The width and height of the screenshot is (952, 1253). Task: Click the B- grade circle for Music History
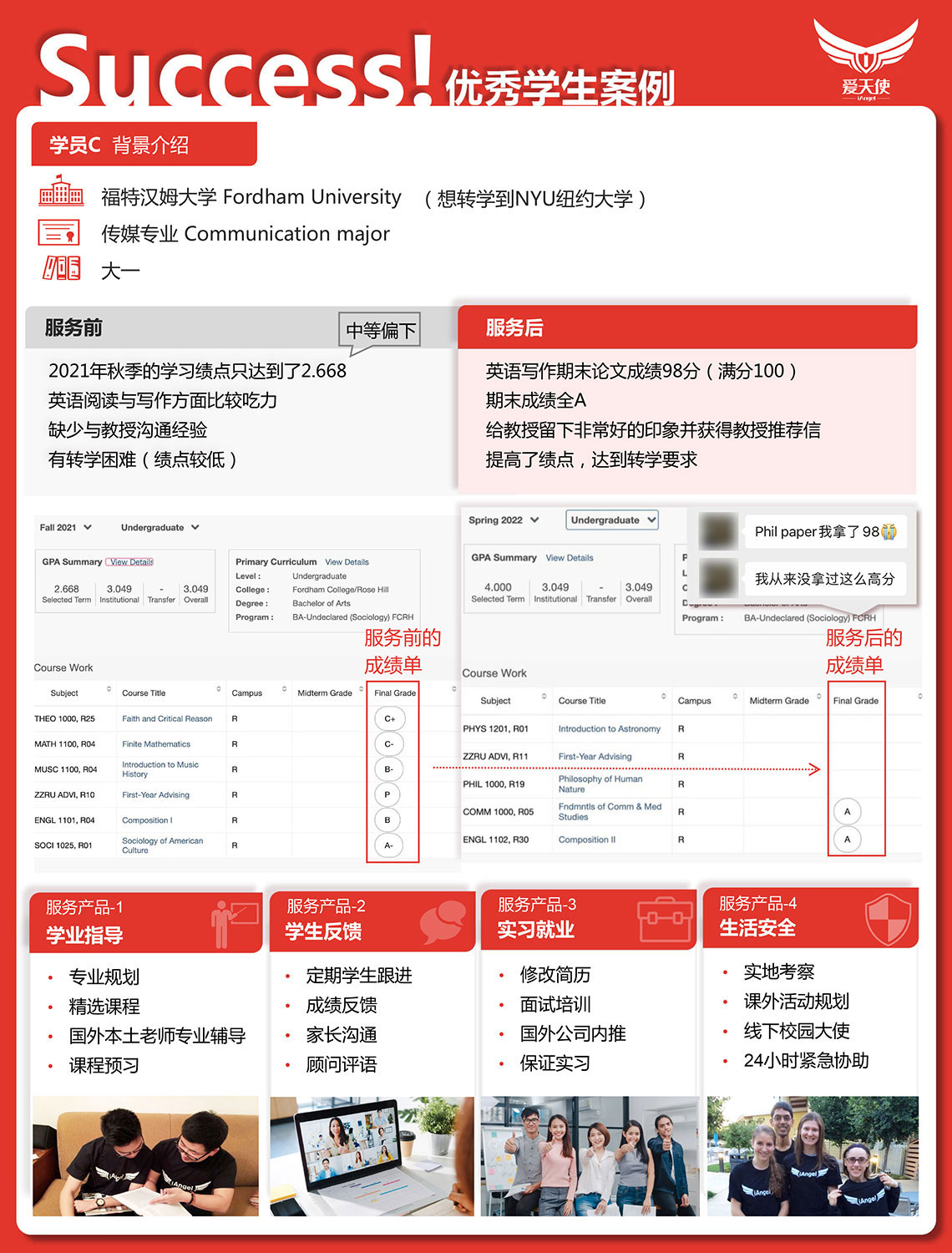pyautogui.click(x=389, y=769)
